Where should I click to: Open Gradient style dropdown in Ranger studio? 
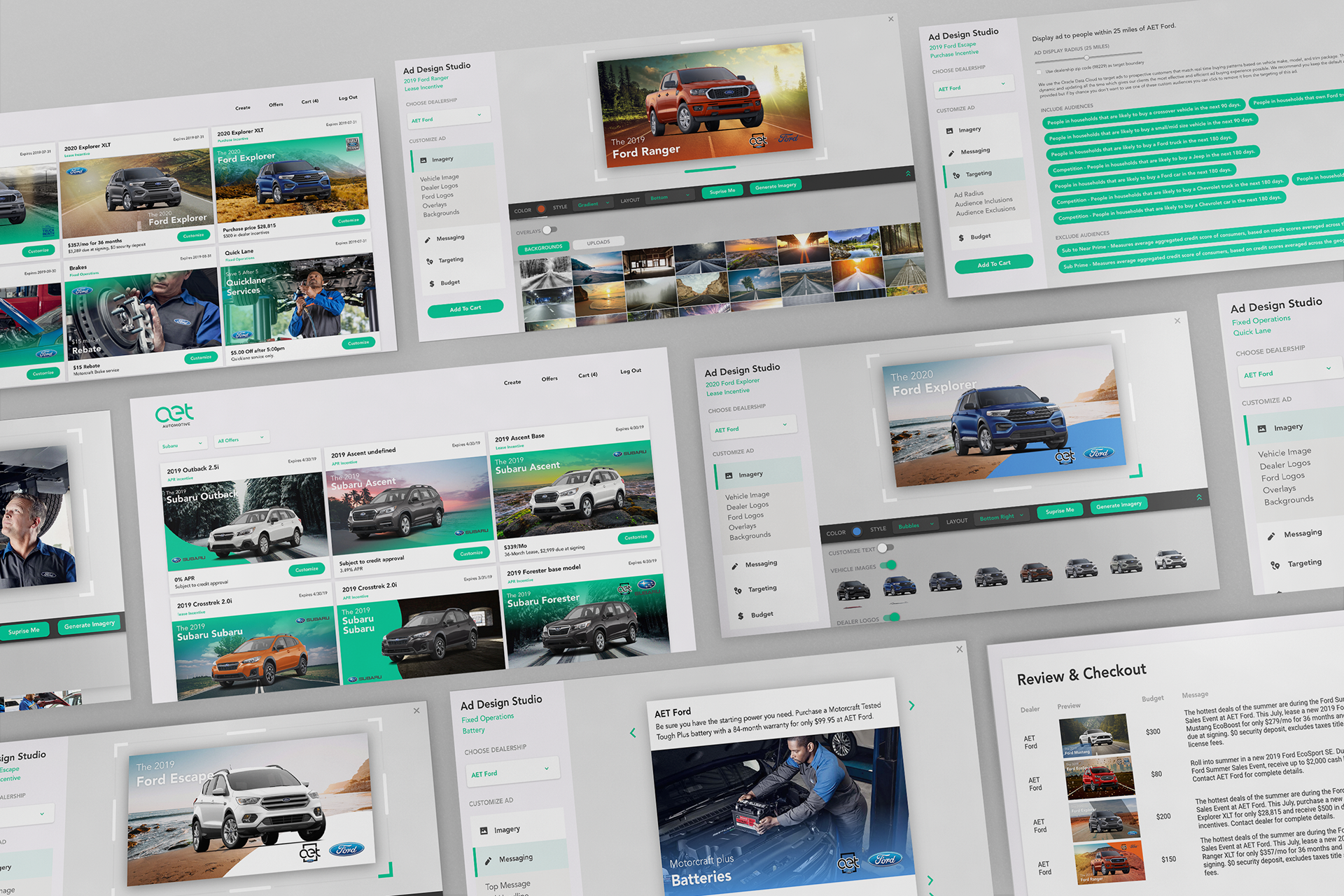[594, 204]
